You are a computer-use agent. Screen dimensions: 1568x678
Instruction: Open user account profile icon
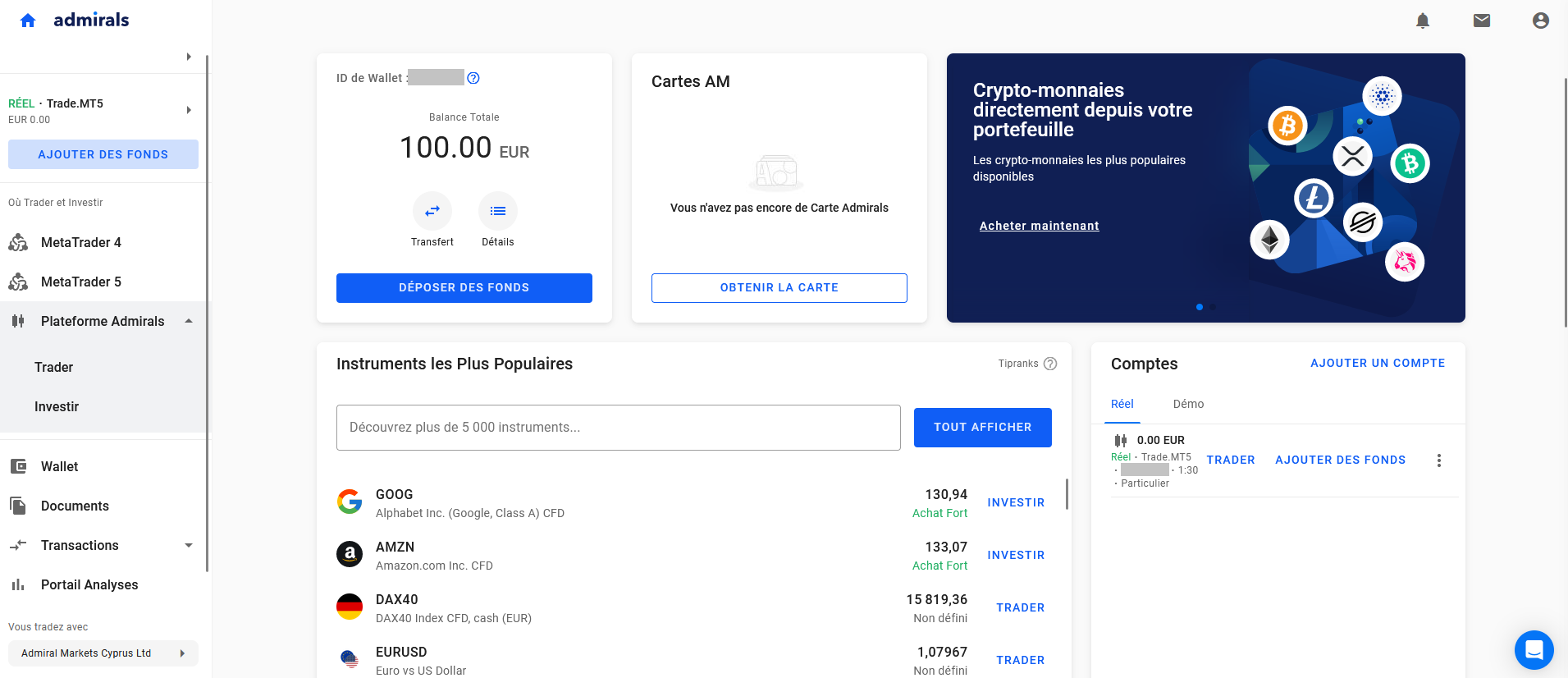click(1541, 21)
